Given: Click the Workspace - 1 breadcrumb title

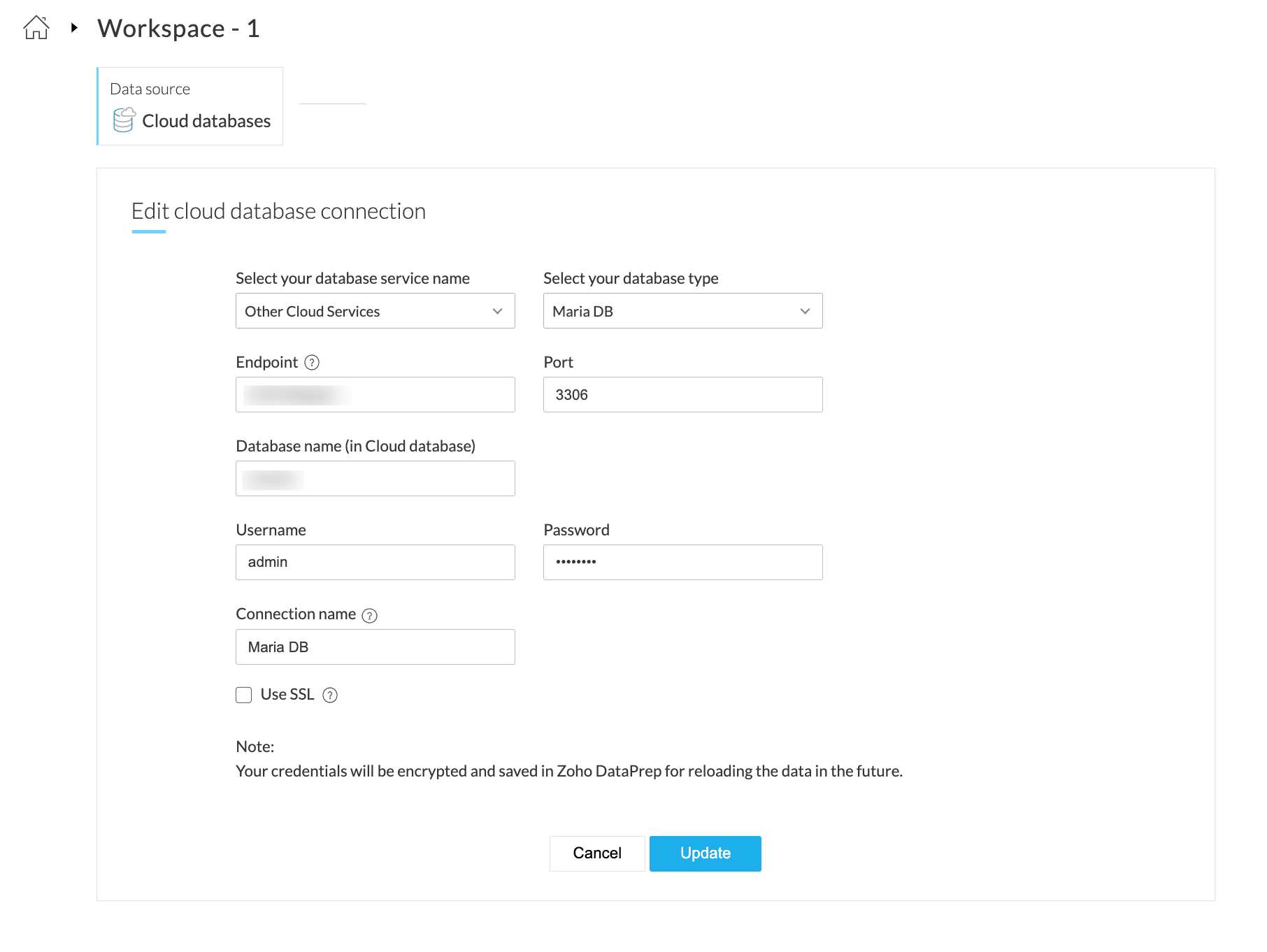Looking at the screenshot, I should 178,29.
